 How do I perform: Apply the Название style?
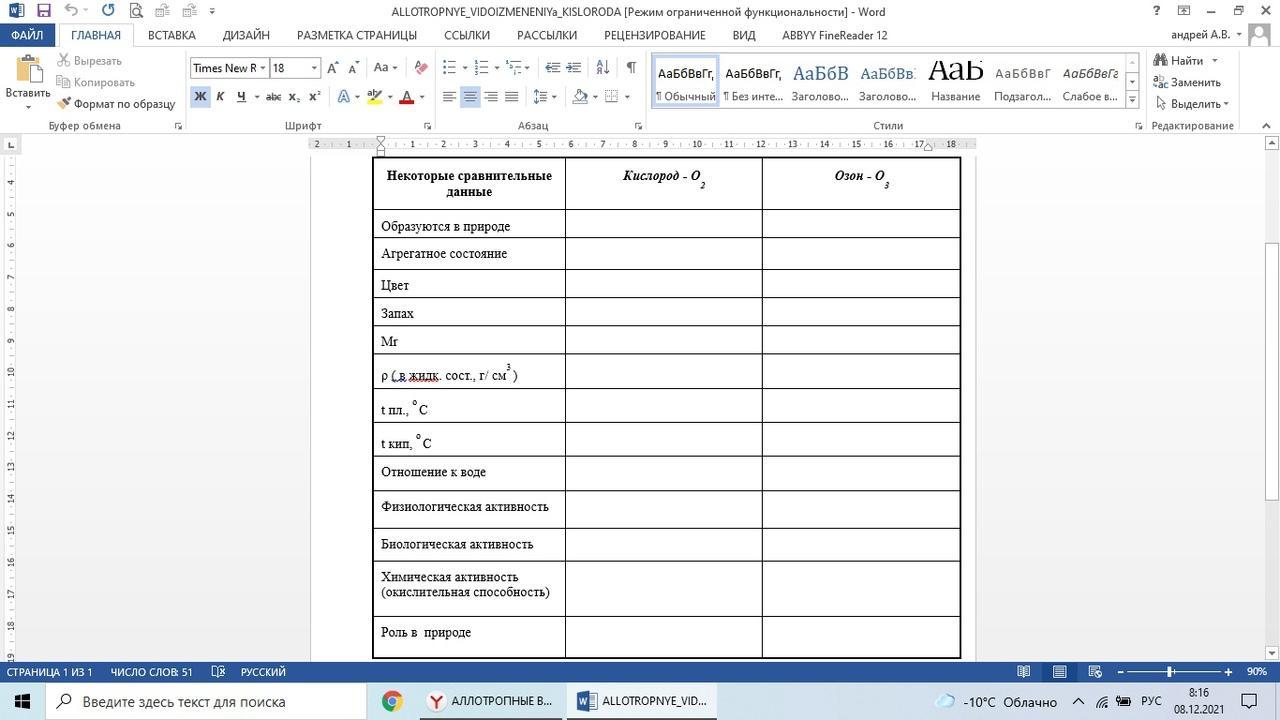click(x=955, y=80)
